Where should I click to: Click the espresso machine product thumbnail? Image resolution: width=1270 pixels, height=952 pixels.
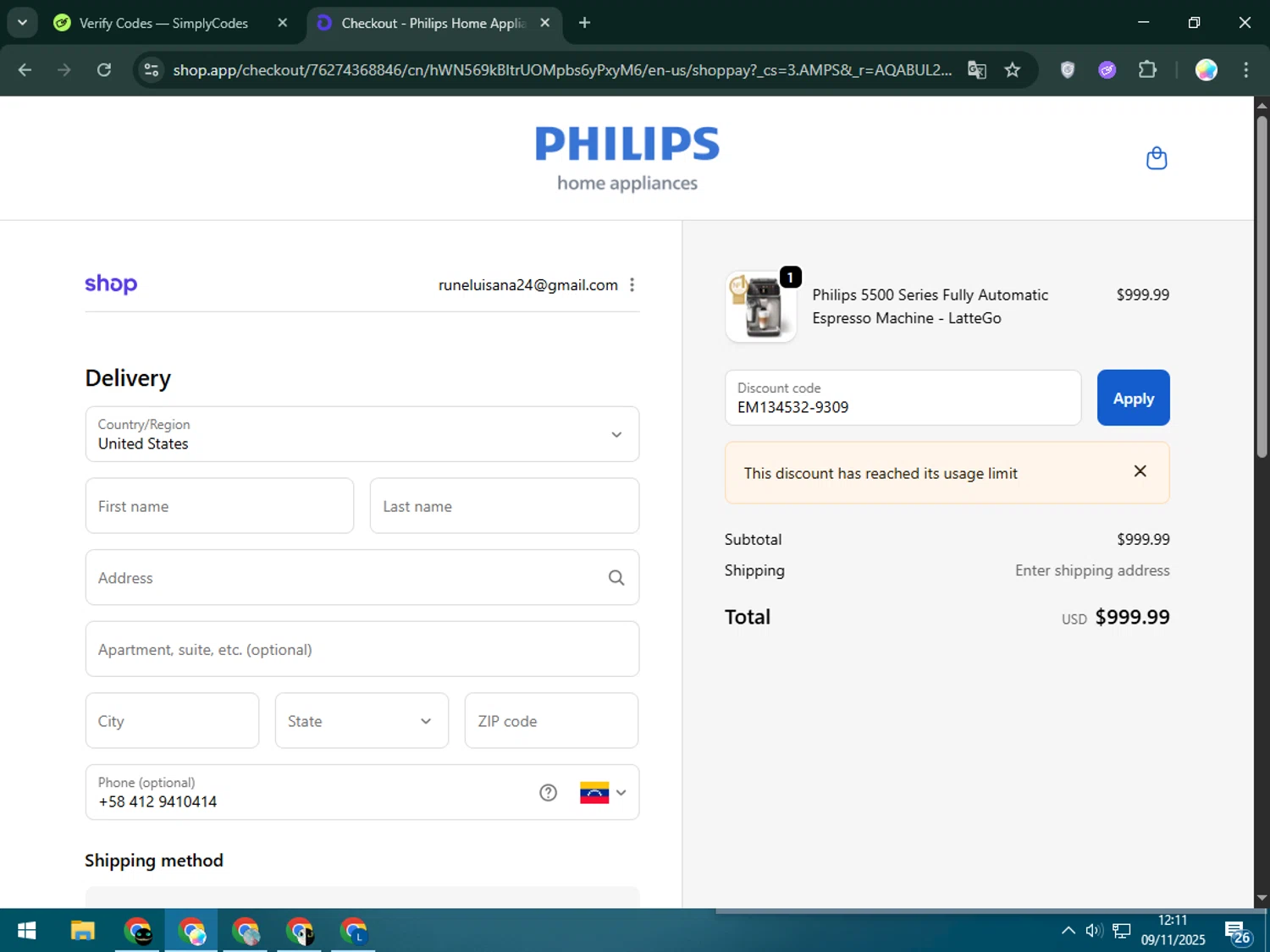(x=761, y=306)
